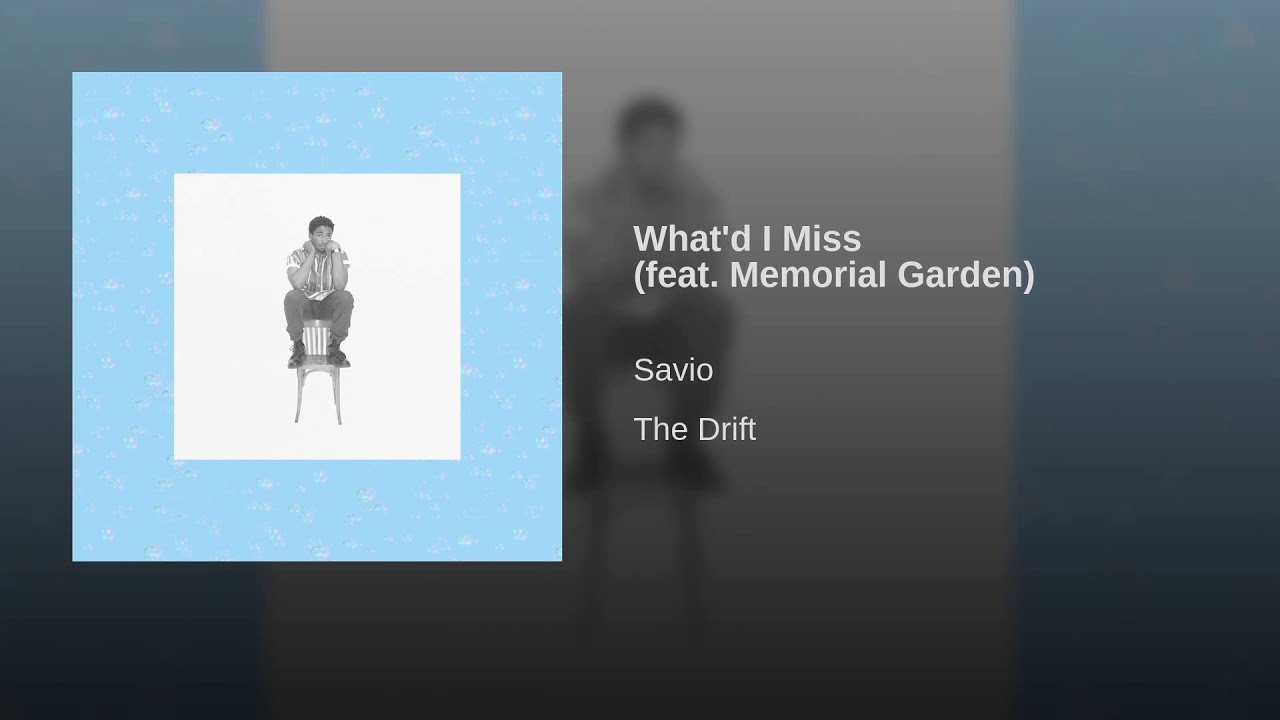
Task: Click the dark gray area below the cover
Action: coord(317,640)
